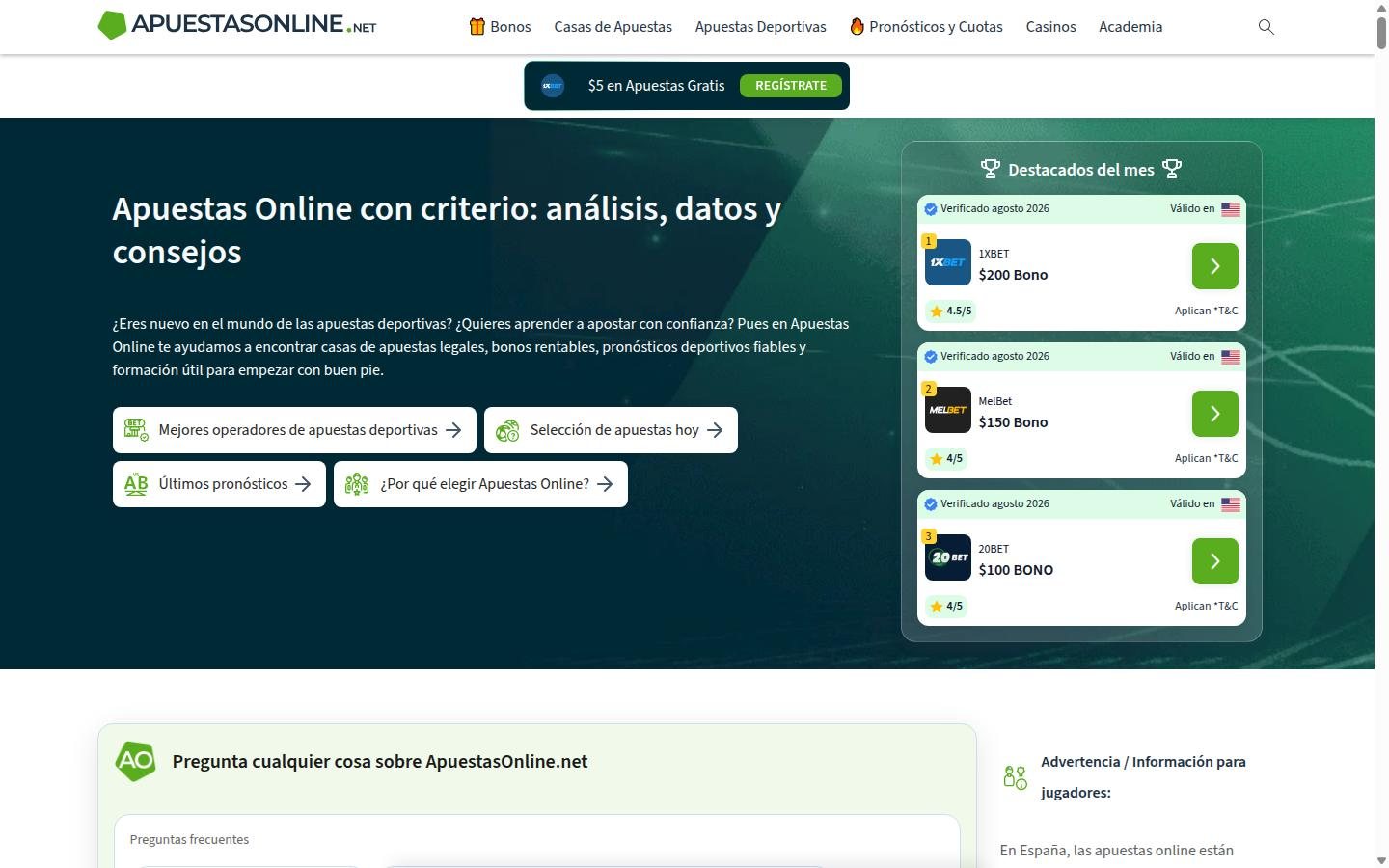Click the icon in Mejores operadores button
The image size is (1389, 868).
(x=136, y=430)
